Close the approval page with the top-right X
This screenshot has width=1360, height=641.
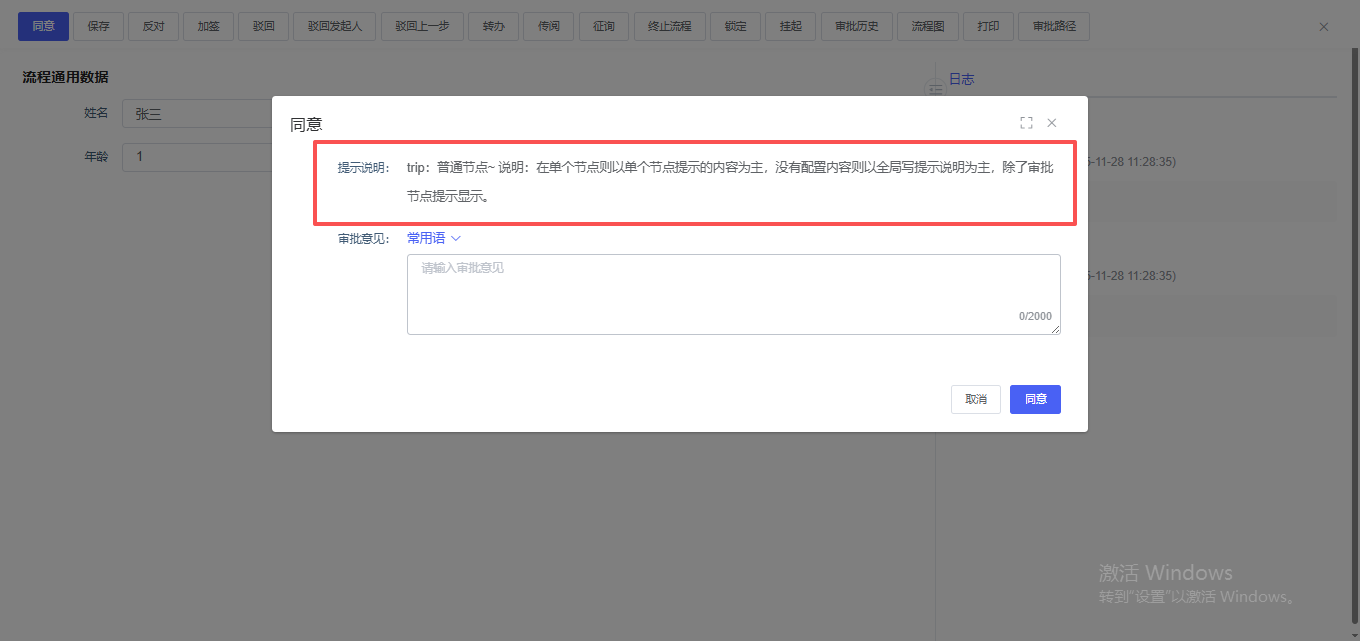pos(1324,27)
